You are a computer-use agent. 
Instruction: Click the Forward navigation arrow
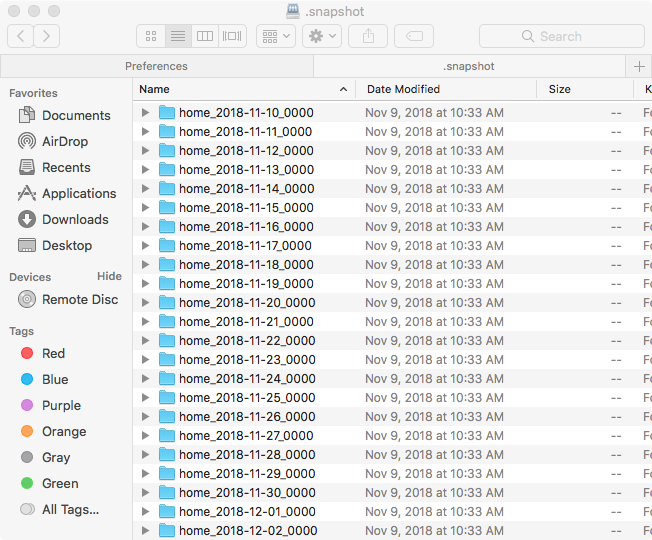46,36
